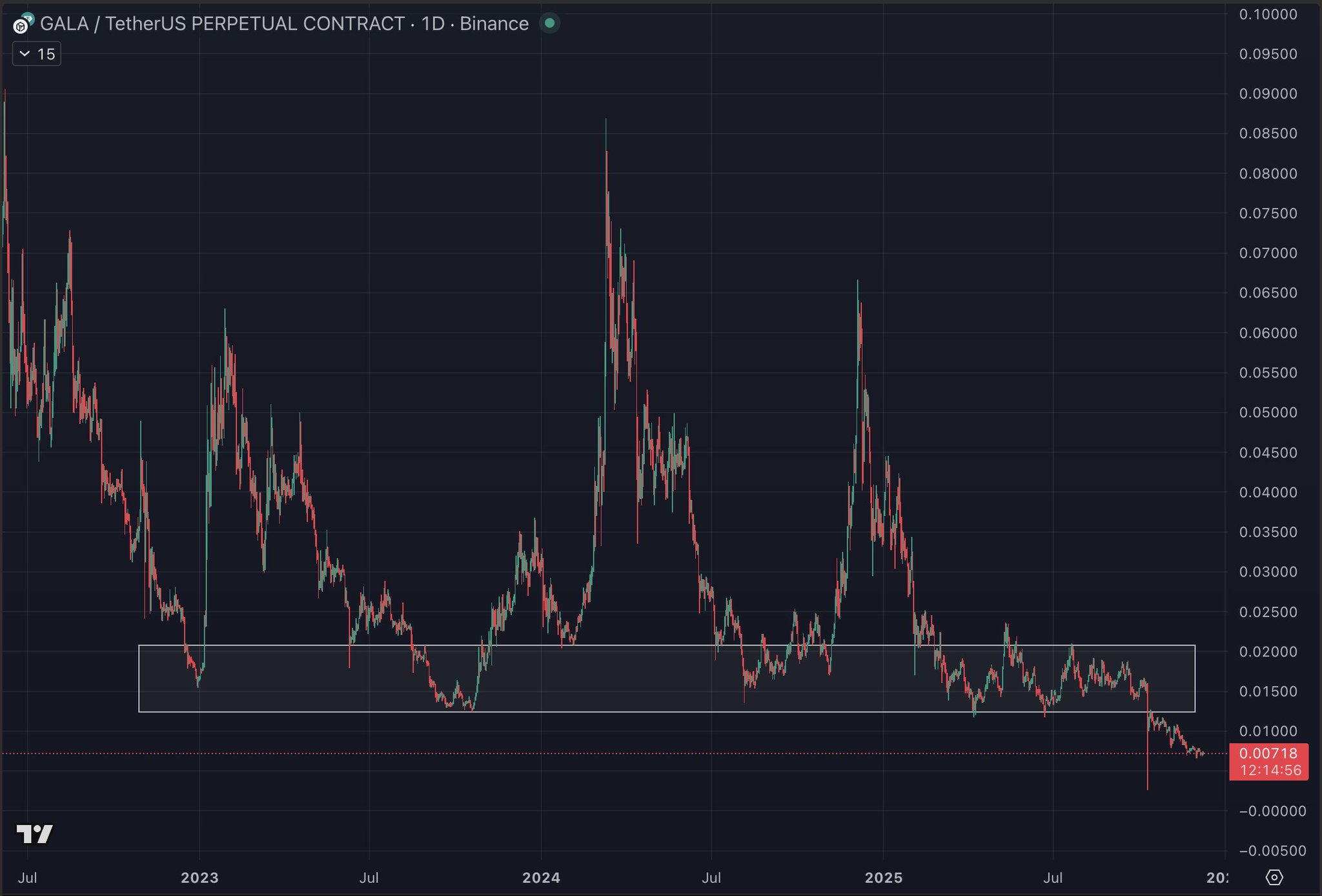The width and height of the screenshot is (1322, 896).
Task: Click the red 0.00718 current price label
Action: [1268, 753]
